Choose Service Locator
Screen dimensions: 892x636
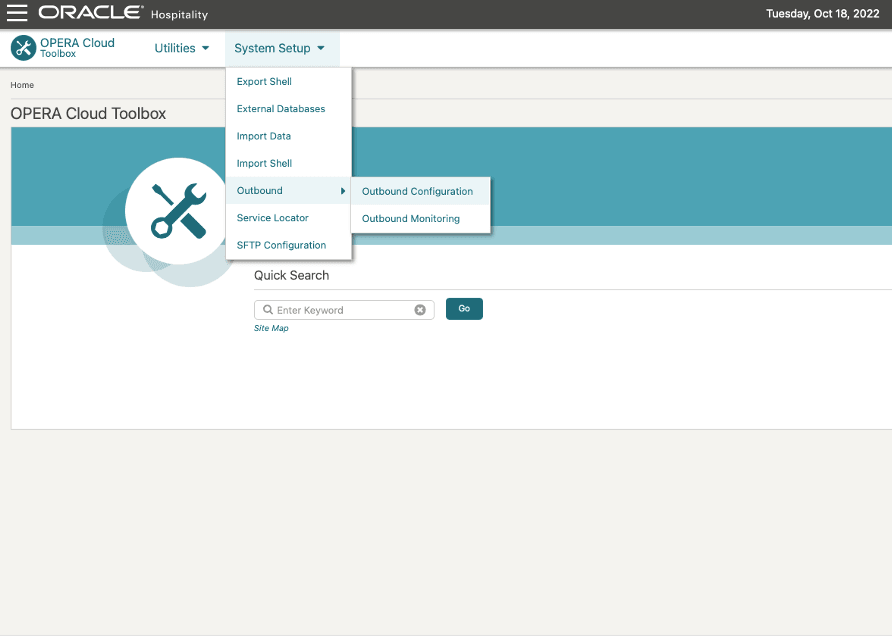[272, 217]
